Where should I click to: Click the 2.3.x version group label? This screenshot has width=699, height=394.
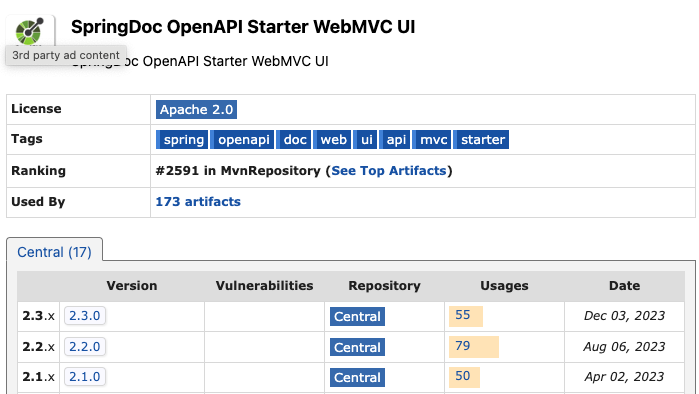tap(38, 316)
